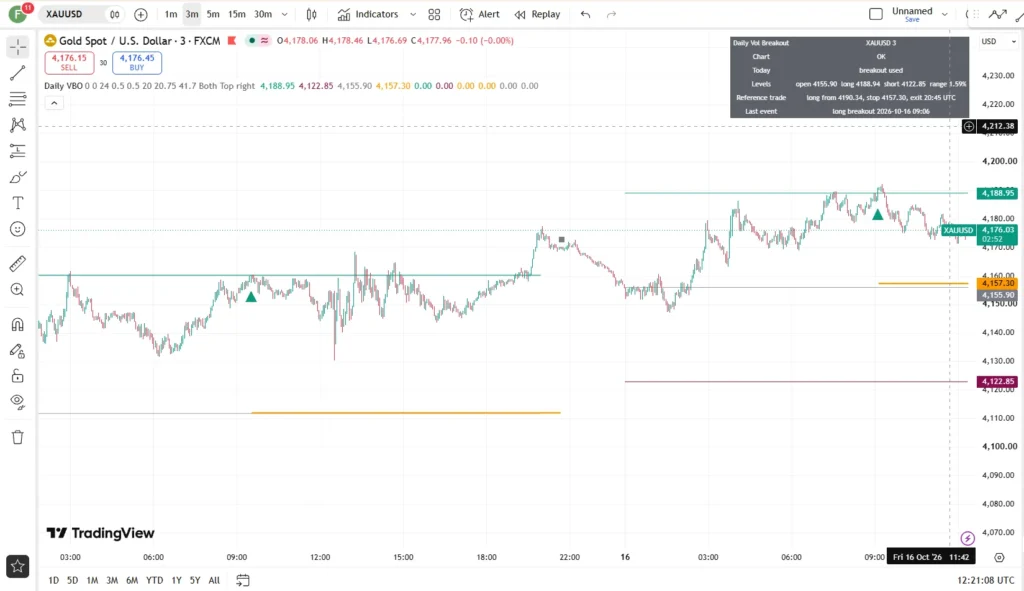Open the Indicators dialog
This screenshot has width=1024, height=591.
[x=368, y=14]
